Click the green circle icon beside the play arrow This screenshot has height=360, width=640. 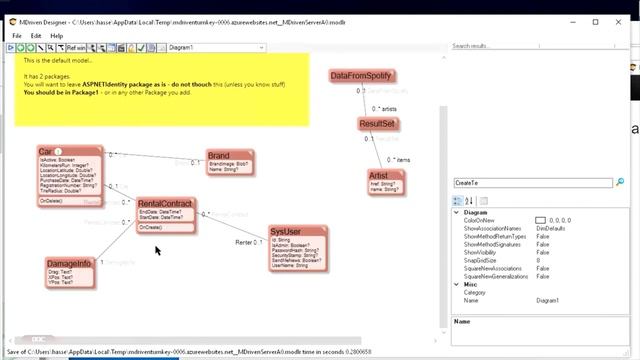pos(20,48)
